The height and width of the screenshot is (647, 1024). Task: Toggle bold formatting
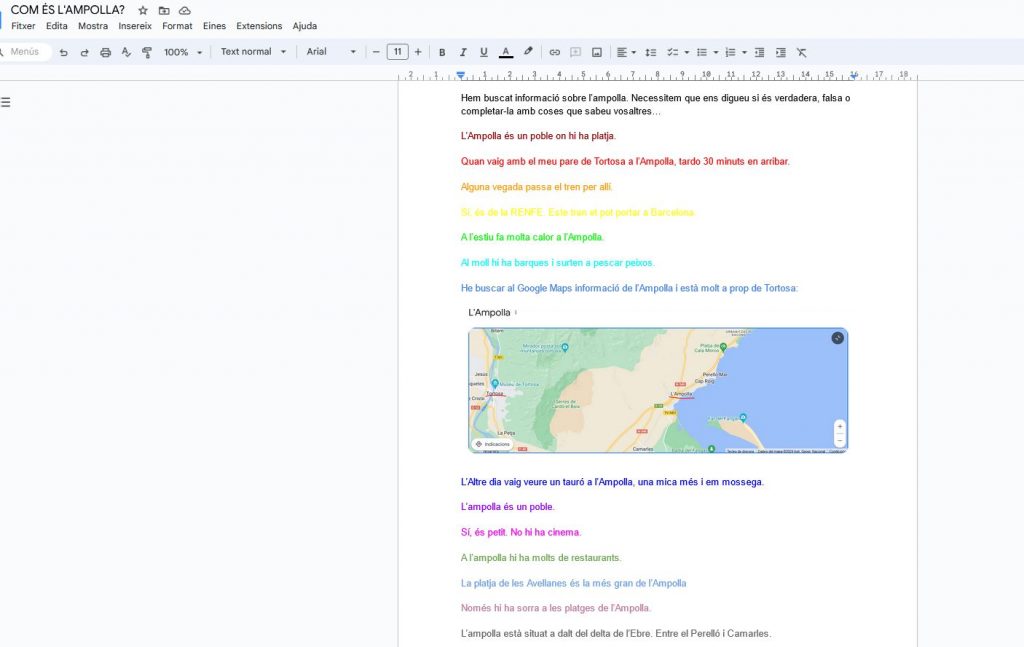(442, 52)
